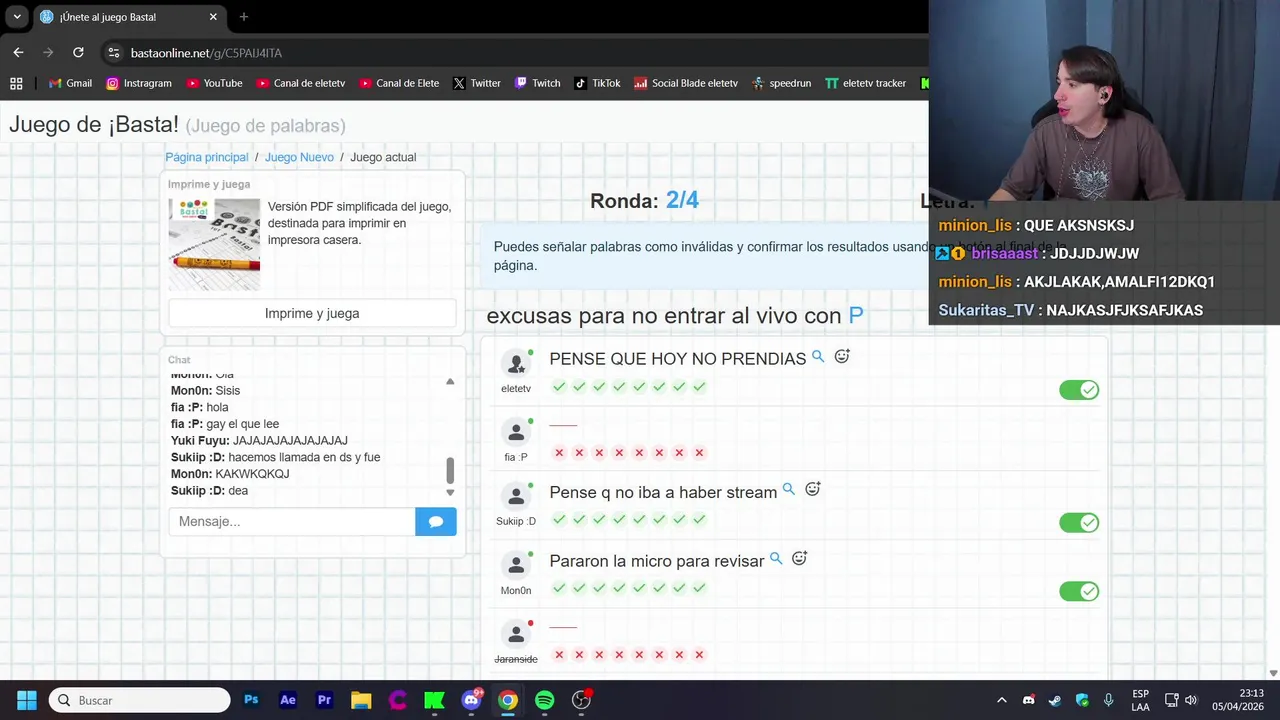Open Premiere Pro from the taskbar
Image resolution: width=1280 pixels, height=720 pixels.
[x=324, y=700]
